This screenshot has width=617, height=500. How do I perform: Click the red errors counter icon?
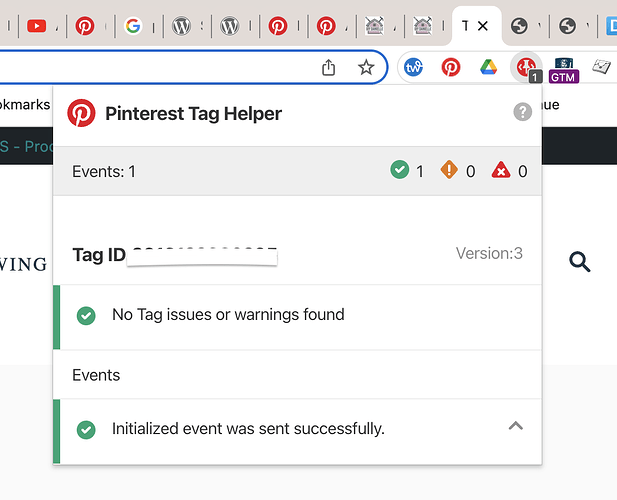(501, 170)
